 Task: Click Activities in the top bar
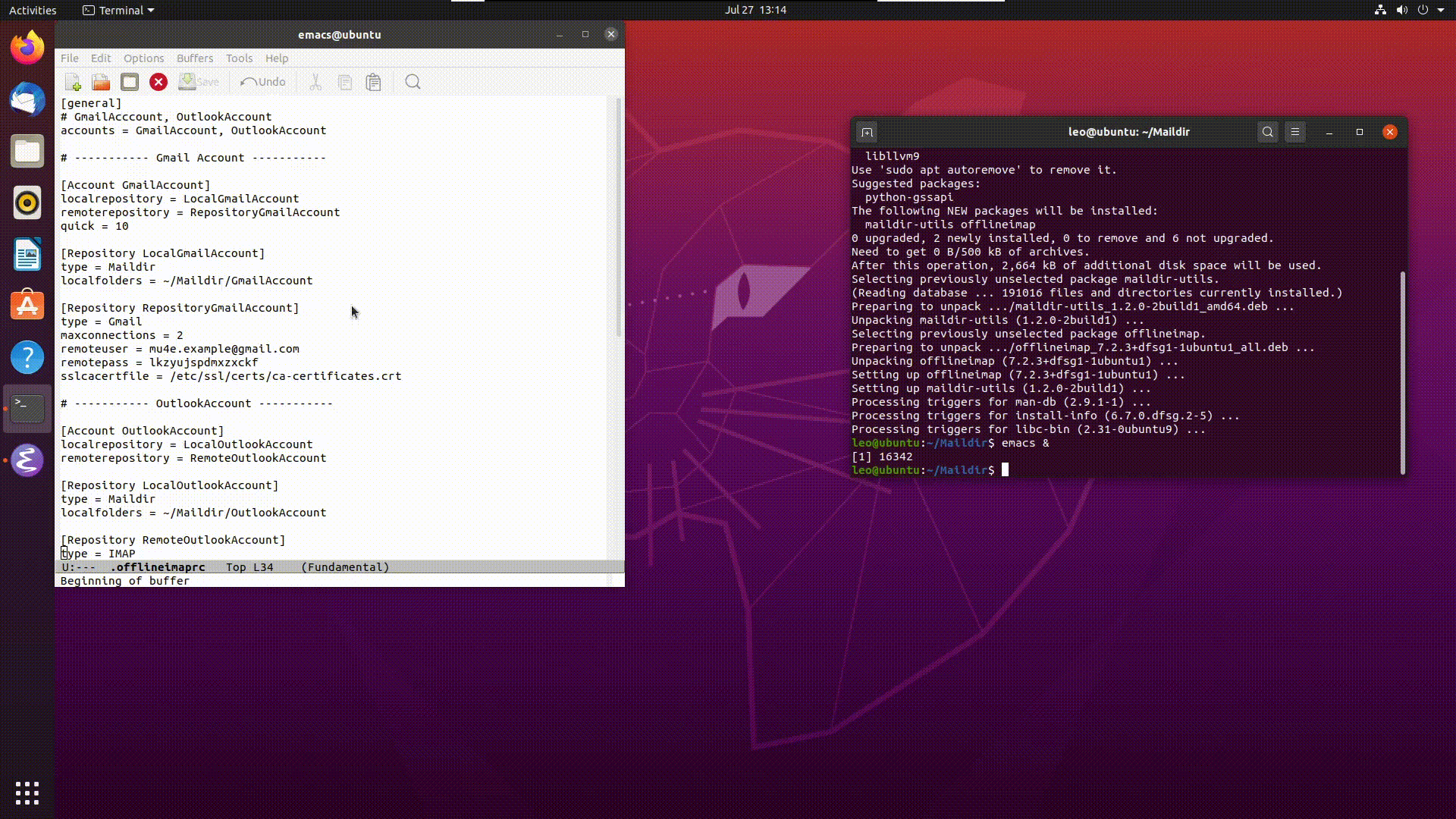[33, 10]
